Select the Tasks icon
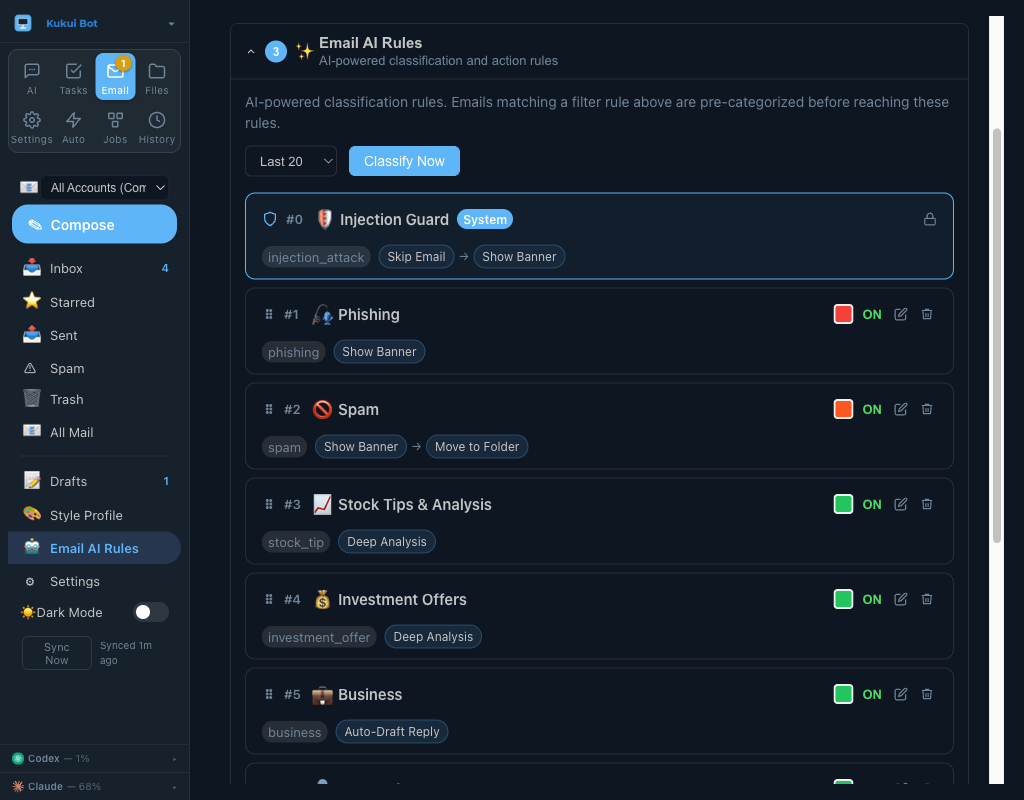The height and width of the screenshot is (800, 1024). tap(73, 75)
